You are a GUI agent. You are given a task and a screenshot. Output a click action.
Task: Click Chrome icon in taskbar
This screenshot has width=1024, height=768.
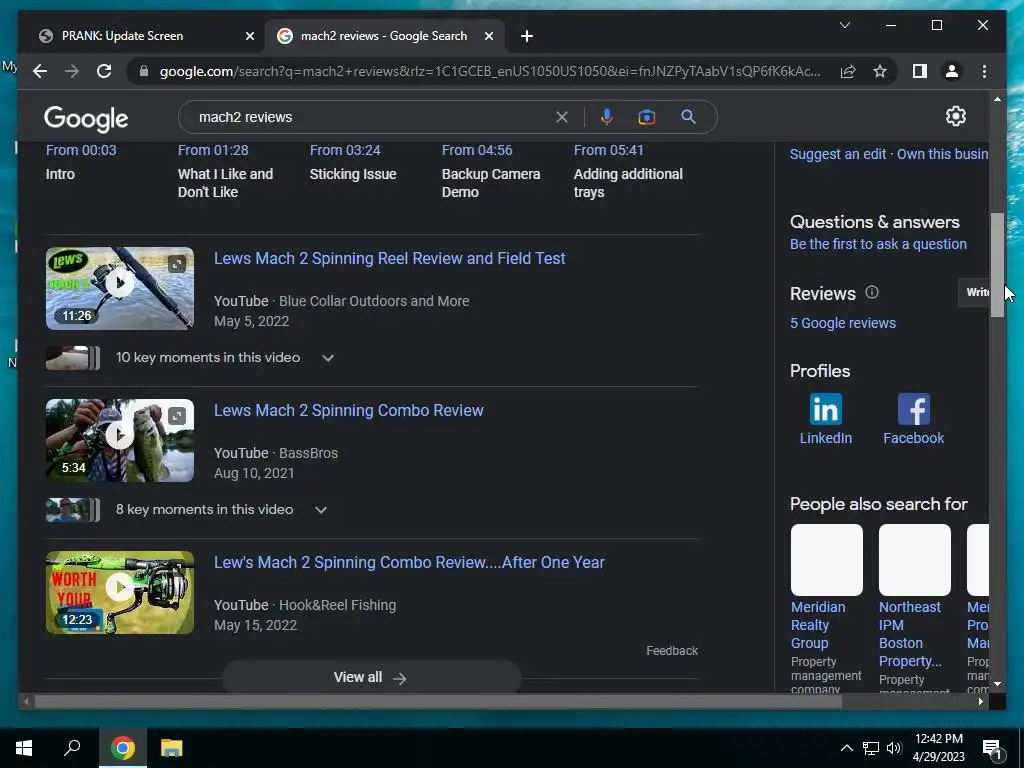tap(123, 748)
